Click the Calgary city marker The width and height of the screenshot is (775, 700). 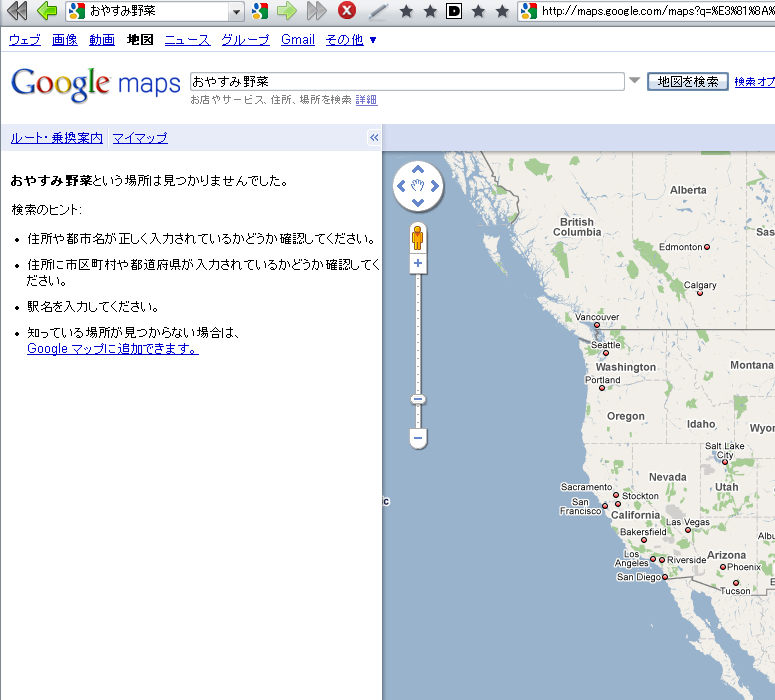tap(699, 293)
